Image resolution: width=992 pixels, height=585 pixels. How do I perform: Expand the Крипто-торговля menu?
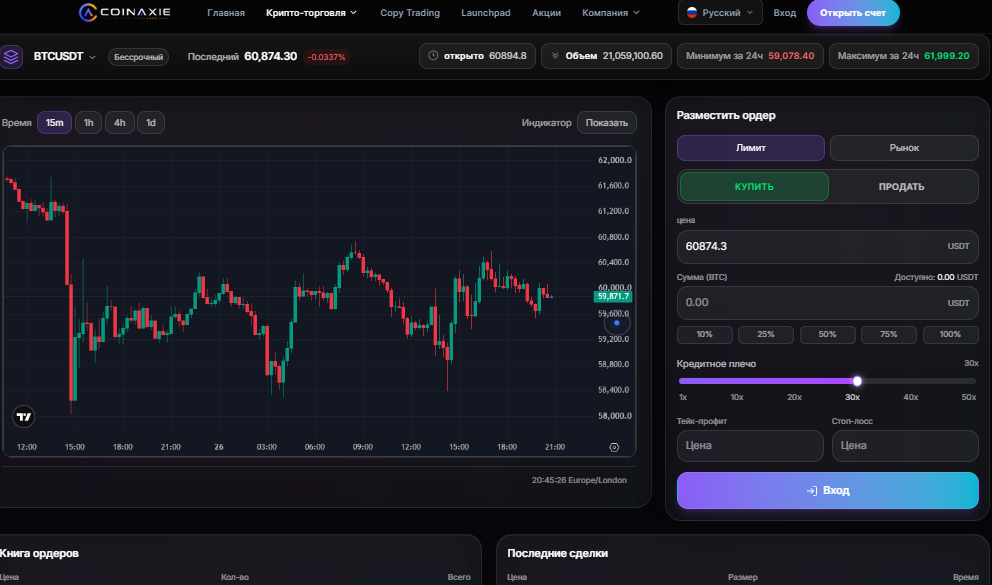pyautogui.click(x=311, y=13)
